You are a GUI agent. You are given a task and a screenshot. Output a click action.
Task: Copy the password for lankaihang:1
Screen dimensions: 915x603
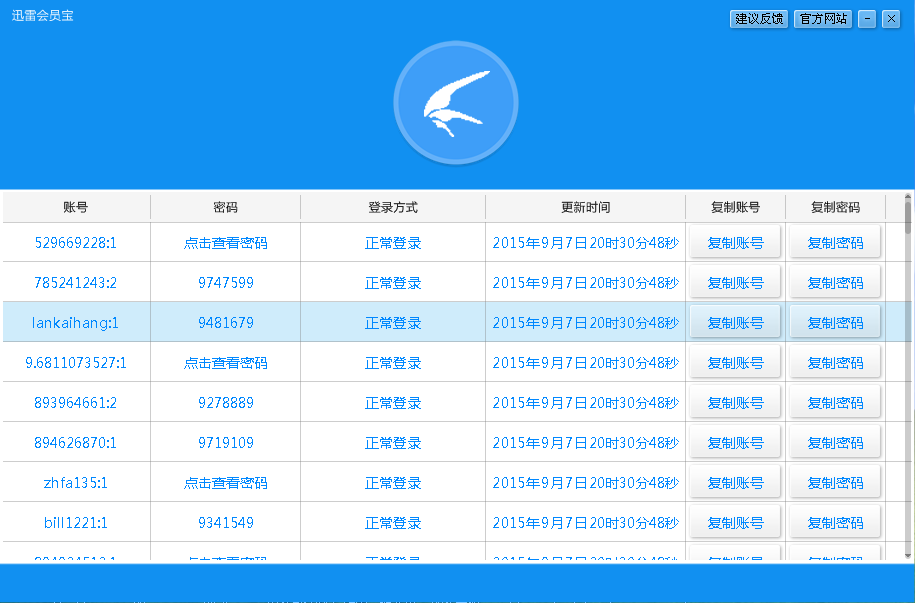pyautogui.click(x=834, y=321)
